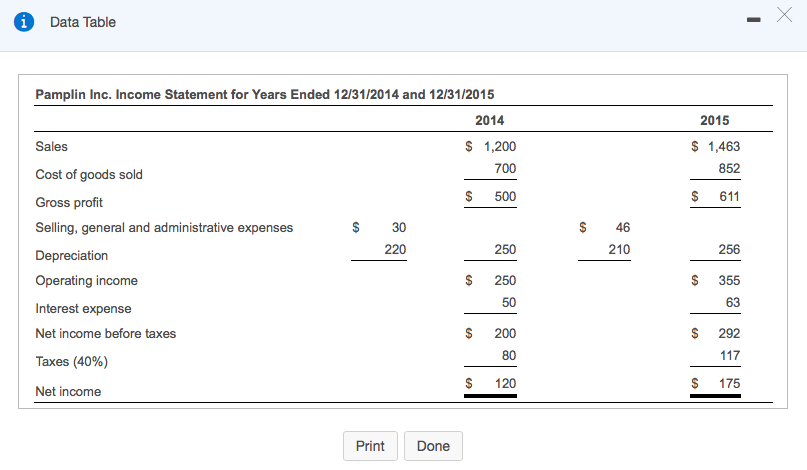
Task: Click the 2014 gross profit value 500
Action: pyautogui.click(x=505, y=197)
